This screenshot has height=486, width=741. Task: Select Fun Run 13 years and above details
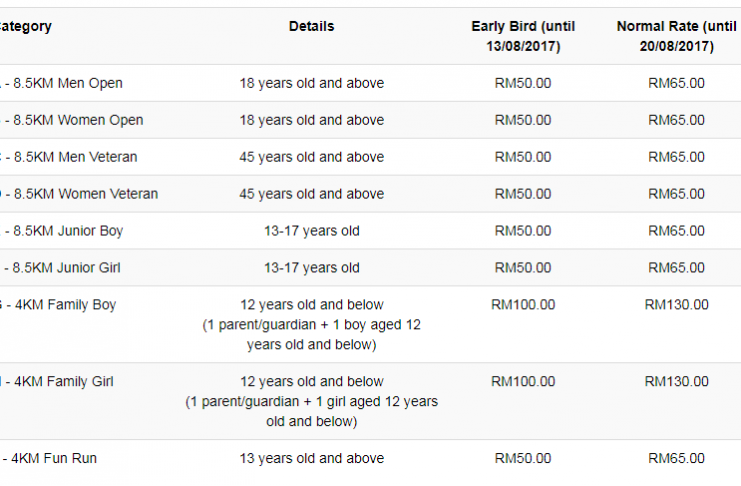tap(311, 458)
